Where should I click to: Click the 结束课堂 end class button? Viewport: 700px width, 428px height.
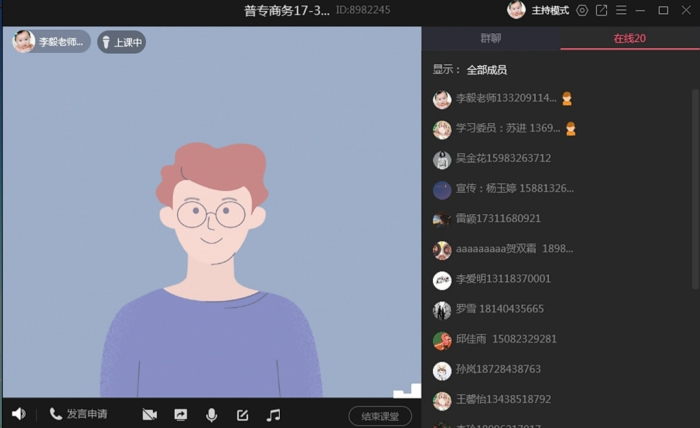coord(380,416)
